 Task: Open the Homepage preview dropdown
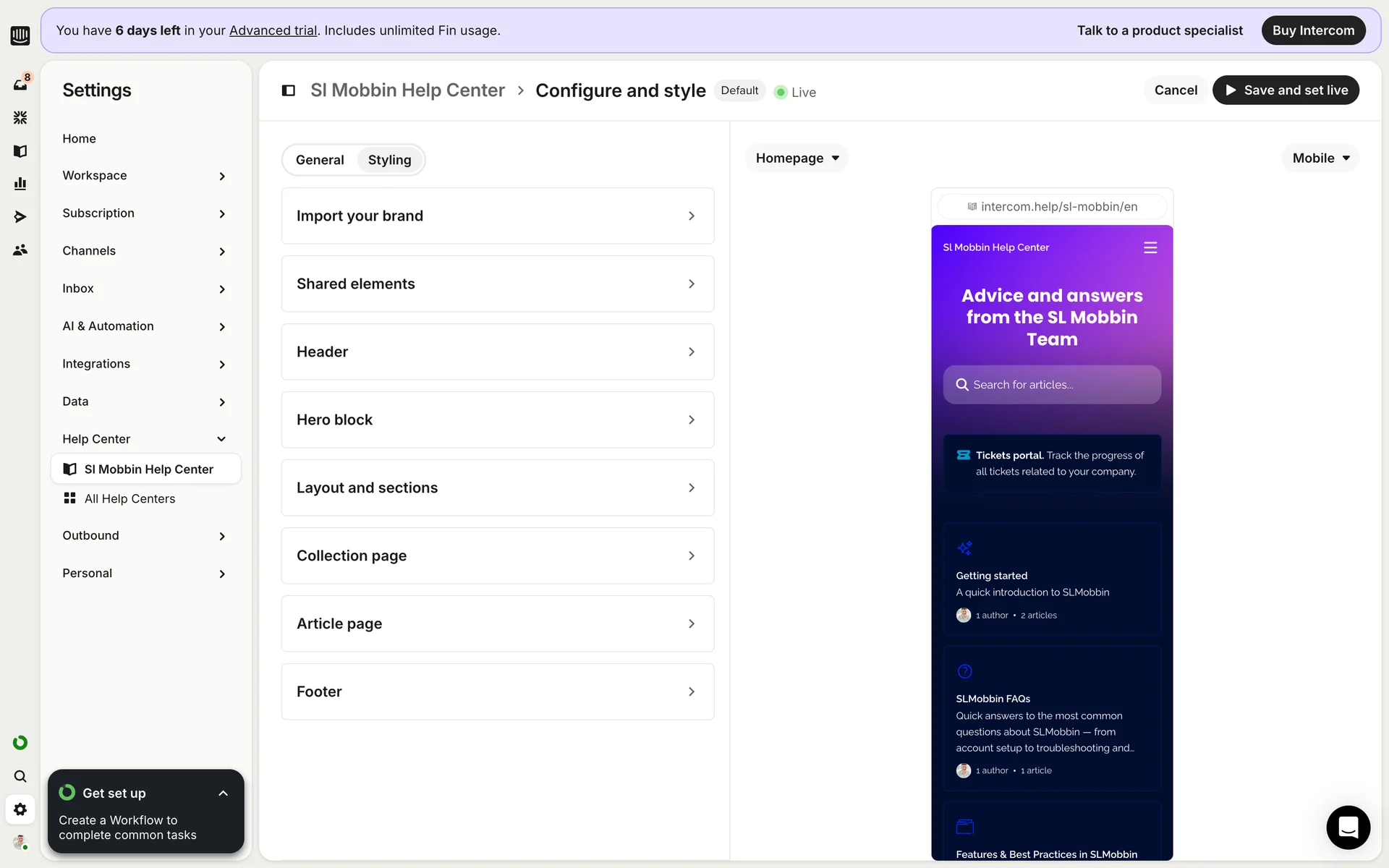click(x=797, y=158)
